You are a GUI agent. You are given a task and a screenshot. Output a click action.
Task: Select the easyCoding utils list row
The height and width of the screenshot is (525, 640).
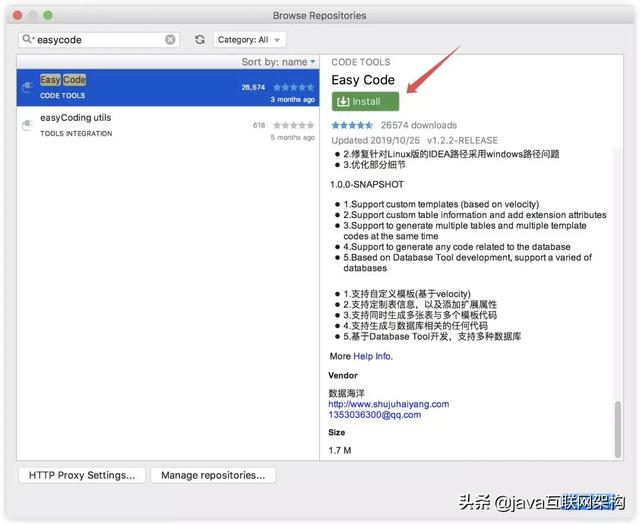pos(168,125)
